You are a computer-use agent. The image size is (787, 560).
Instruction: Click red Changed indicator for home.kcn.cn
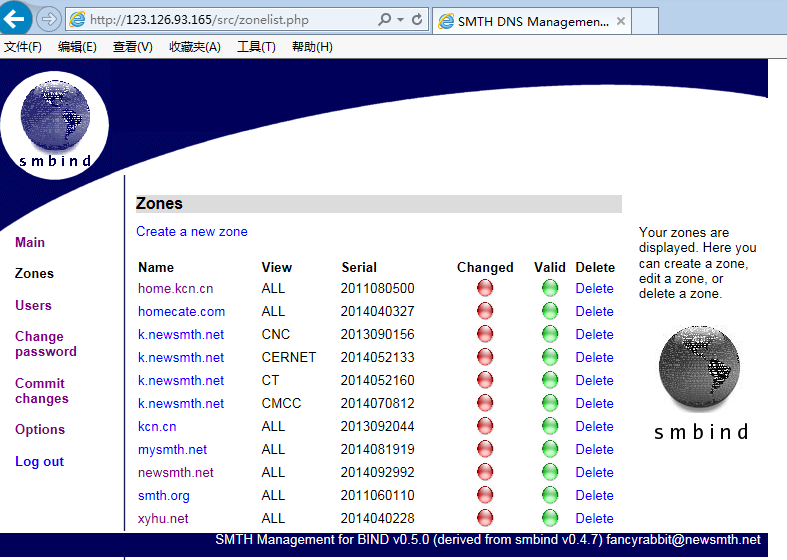coord(485,288)
